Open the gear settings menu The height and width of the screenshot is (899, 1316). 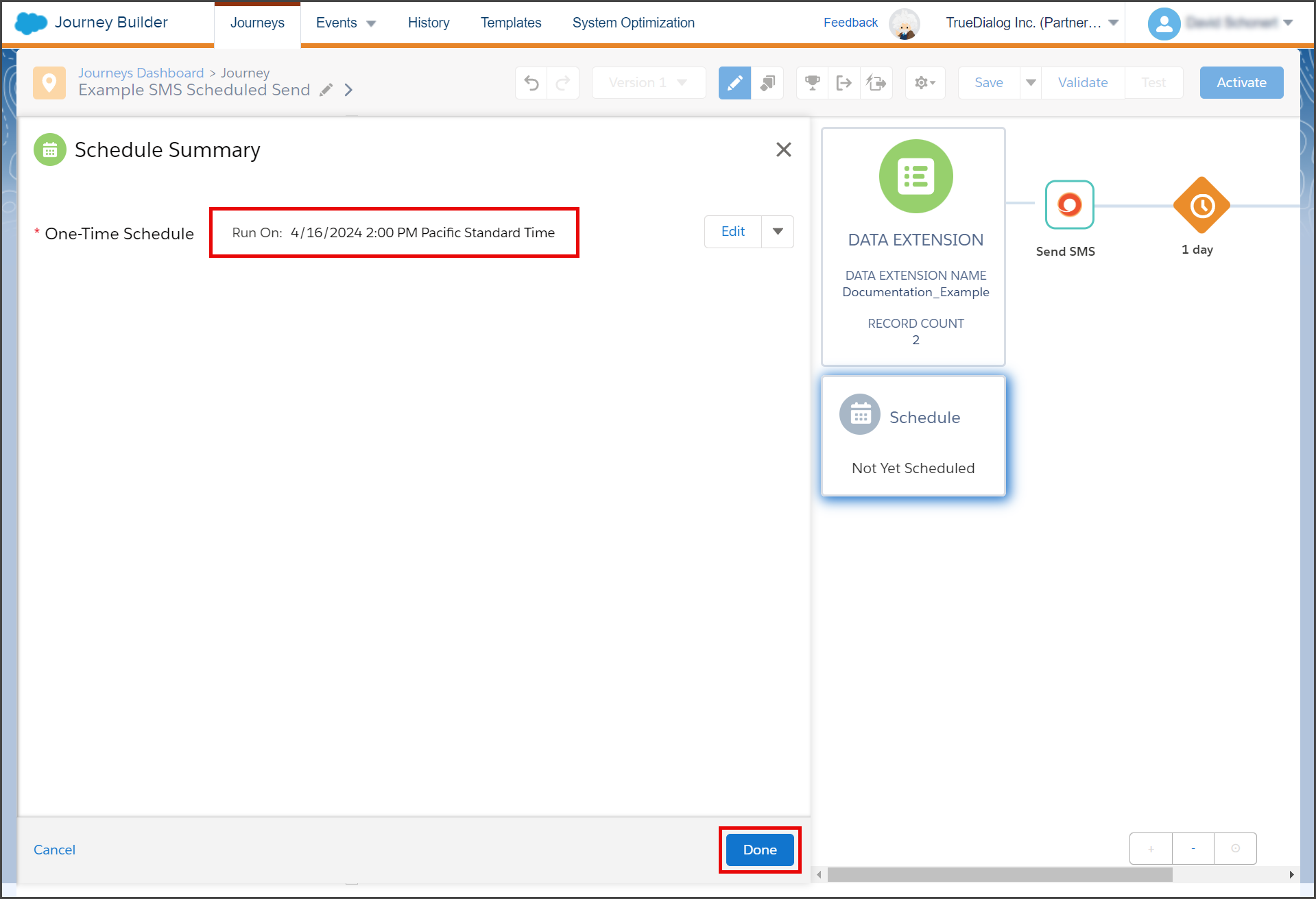coord(925,83)
